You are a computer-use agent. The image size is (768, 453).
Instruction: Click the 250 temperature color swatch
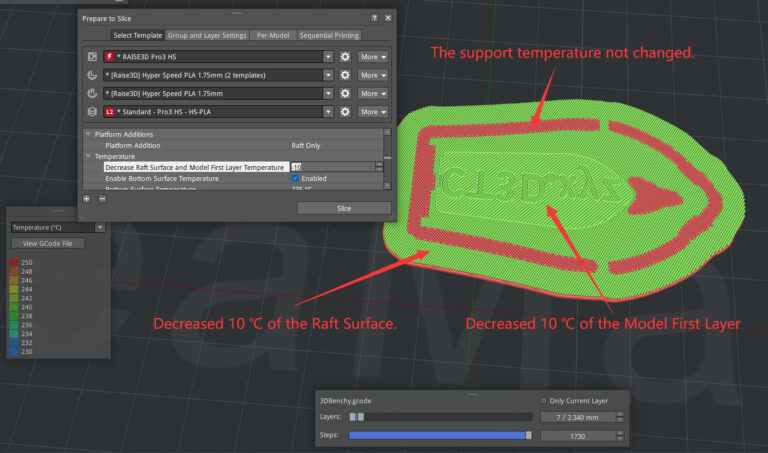(14, 262)
